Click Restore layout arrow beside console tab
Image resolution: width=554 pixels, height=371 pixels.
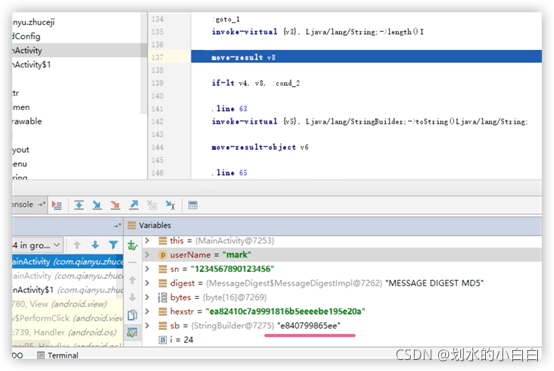coord(42,204)
